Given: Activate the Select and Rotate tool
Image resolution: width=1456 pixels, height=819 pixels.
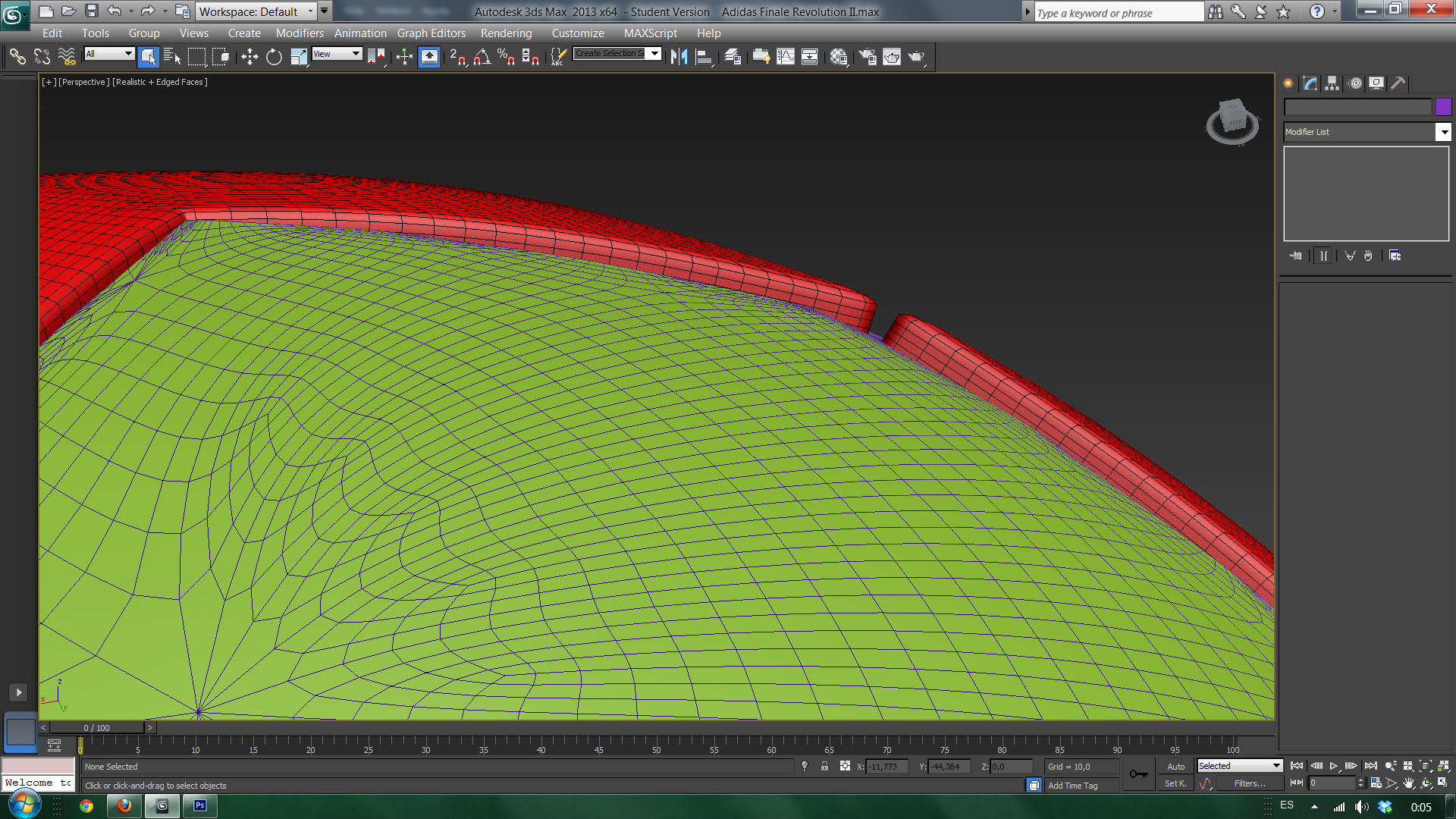Looking at the screenshot, I should (274, 57).
